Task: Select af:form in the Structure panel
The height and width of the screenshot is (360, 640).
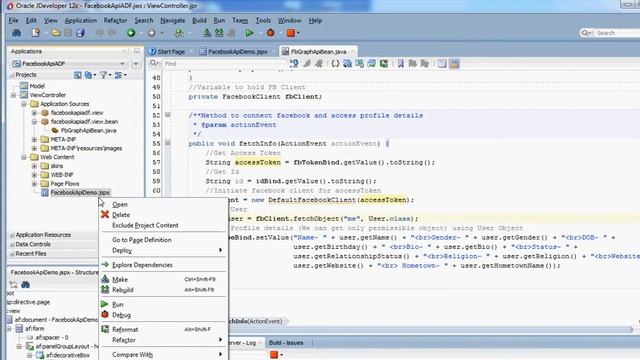Action: [x=34, y=329]
